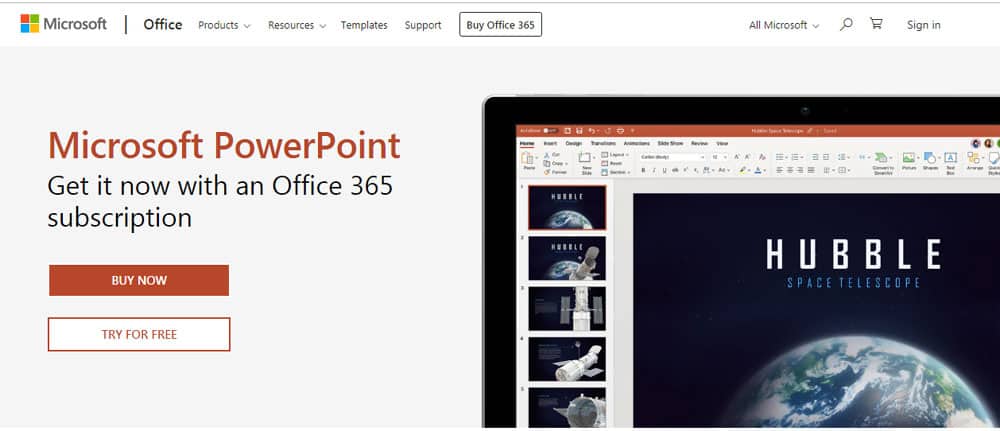
Task: Click the Text Box icon in ribbon
Action: click(950, 163)
